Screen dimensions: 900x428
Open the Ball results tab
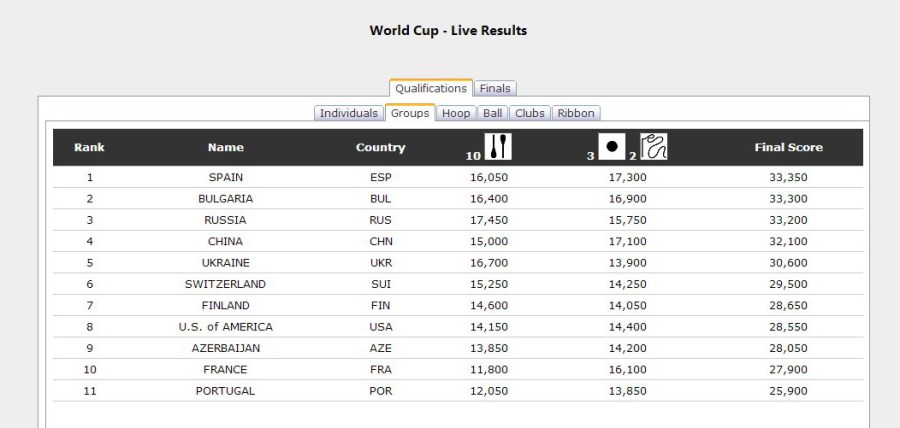[492, 113]
